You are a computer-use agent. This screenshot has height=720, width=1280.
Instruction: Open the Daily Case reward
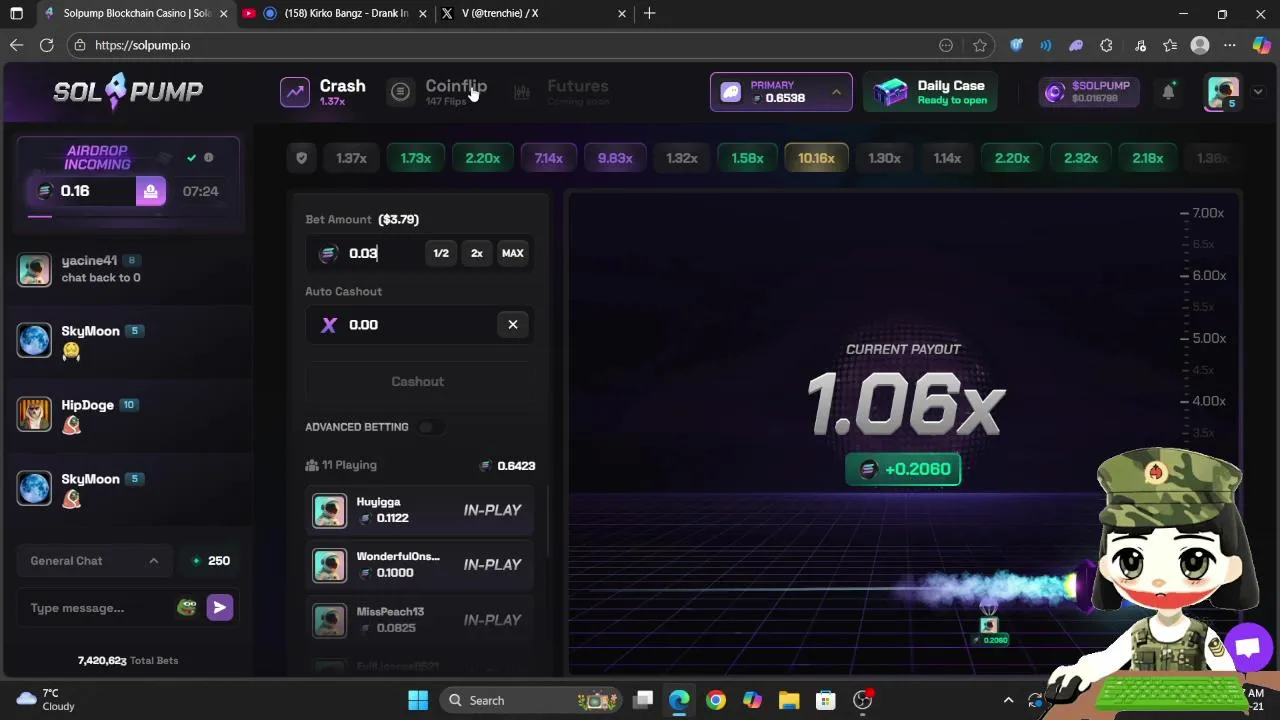(930, 92)
